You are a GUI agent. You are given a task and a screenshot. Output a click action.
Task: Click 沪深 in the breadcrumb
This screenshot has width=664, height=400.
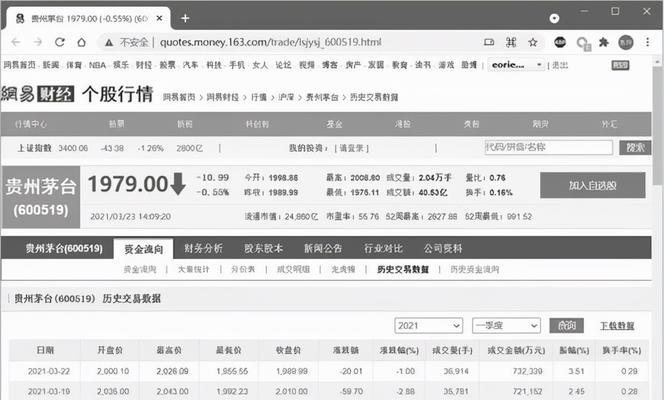[286, 97]
